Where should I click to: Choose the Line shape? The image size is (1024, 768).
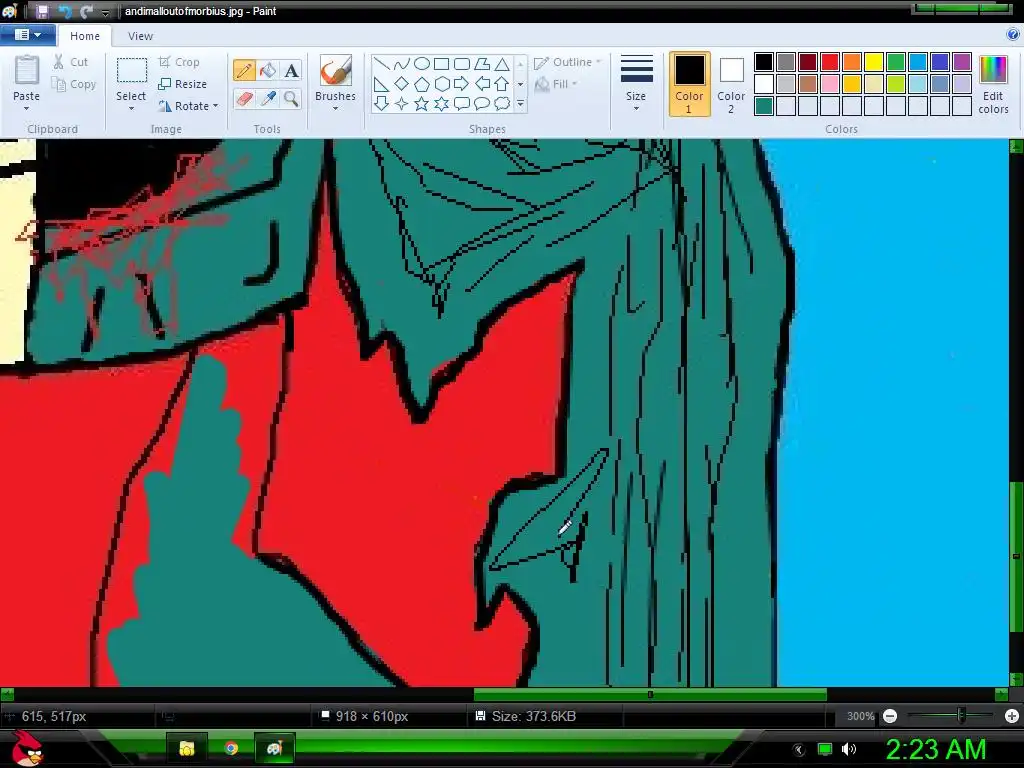tap(382, 63)
